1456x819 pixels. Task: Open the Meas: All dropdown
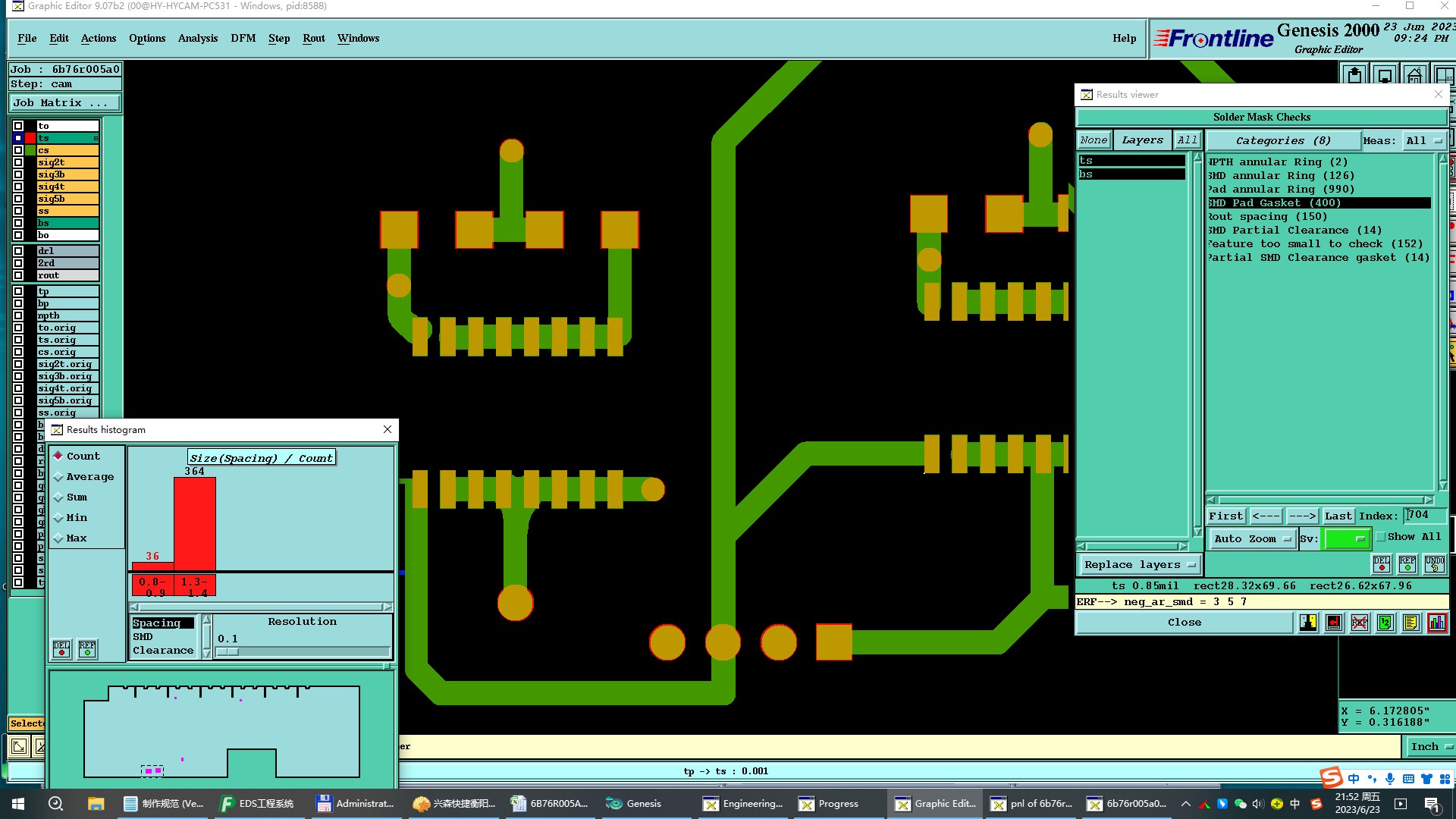pyautogui.click(x=1424, y=140)
